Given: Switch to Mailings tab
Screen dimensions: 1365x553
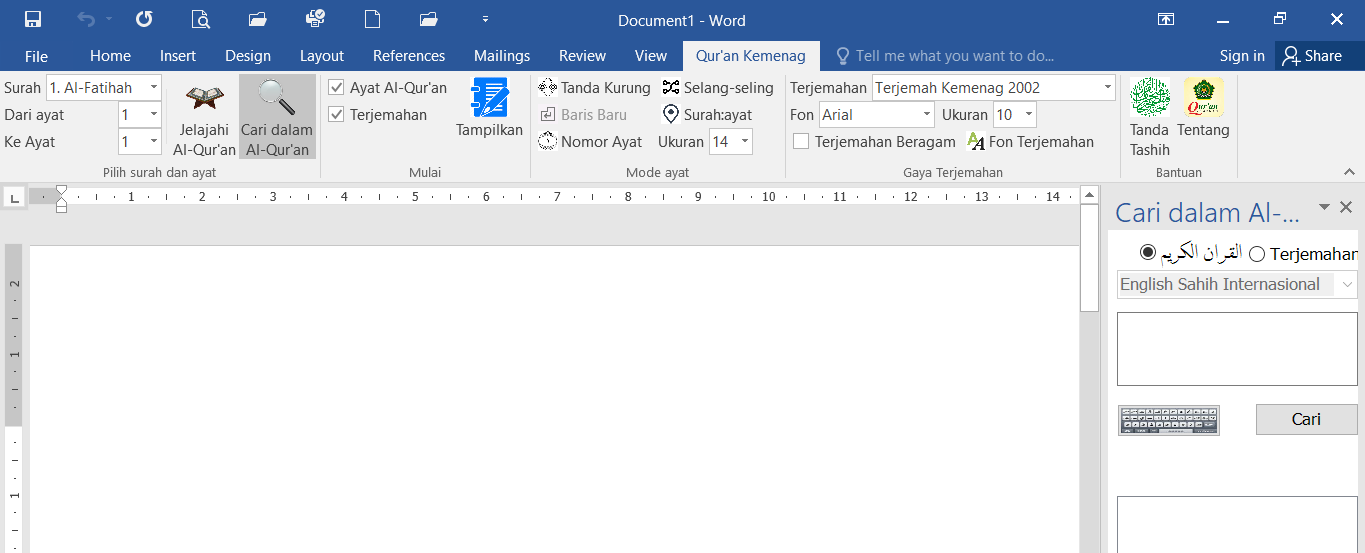Looking at the screenshot, I should coord(502,56).
